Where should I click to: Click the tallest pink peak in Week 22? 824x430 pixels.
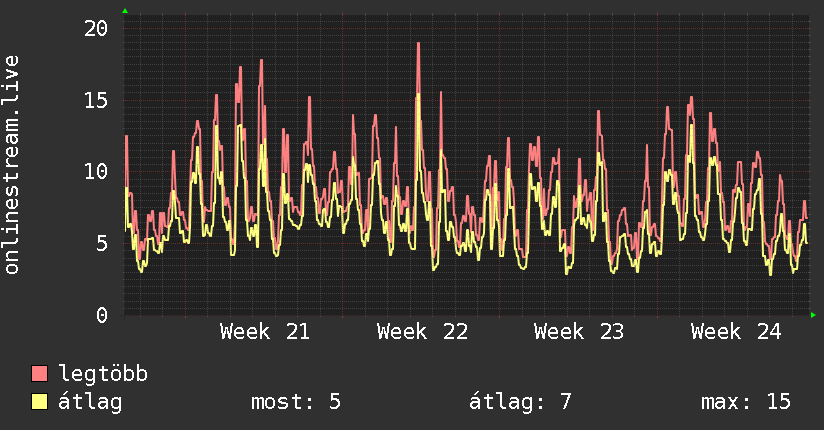tap(418, 44)
